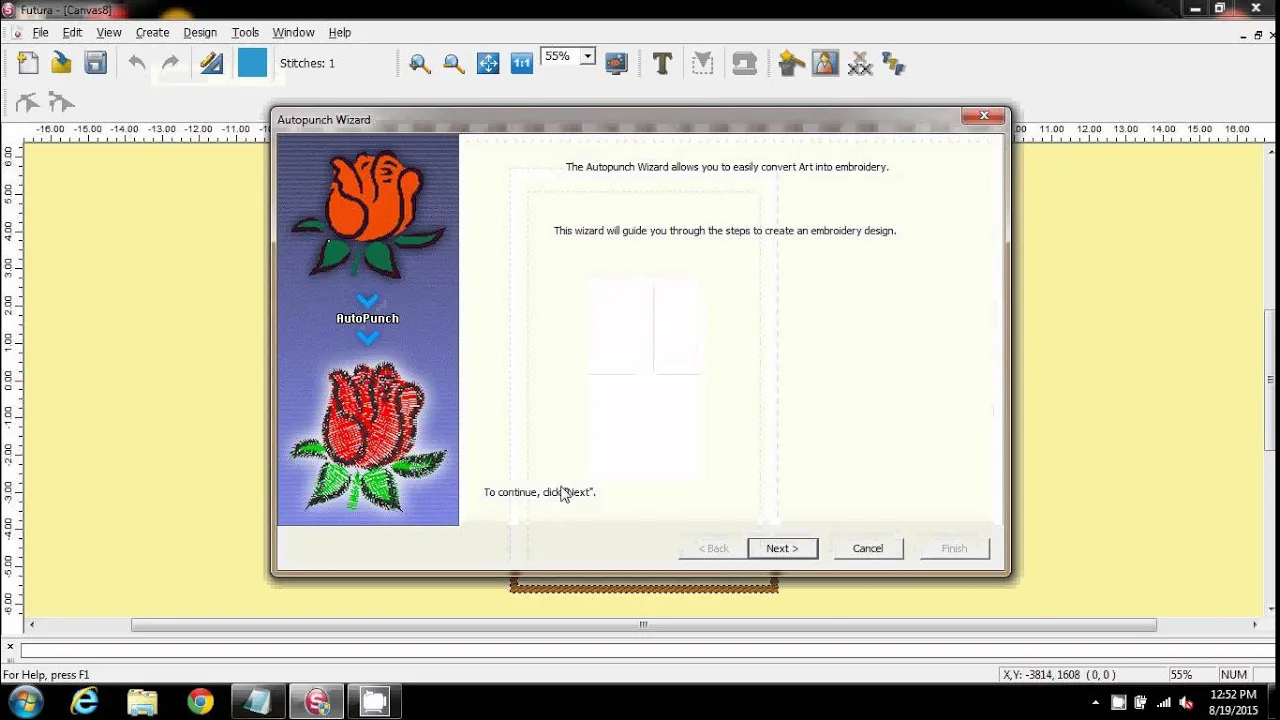Click the grayed-out Back button
Screen dimensions: 1280x720
[713, 548]
